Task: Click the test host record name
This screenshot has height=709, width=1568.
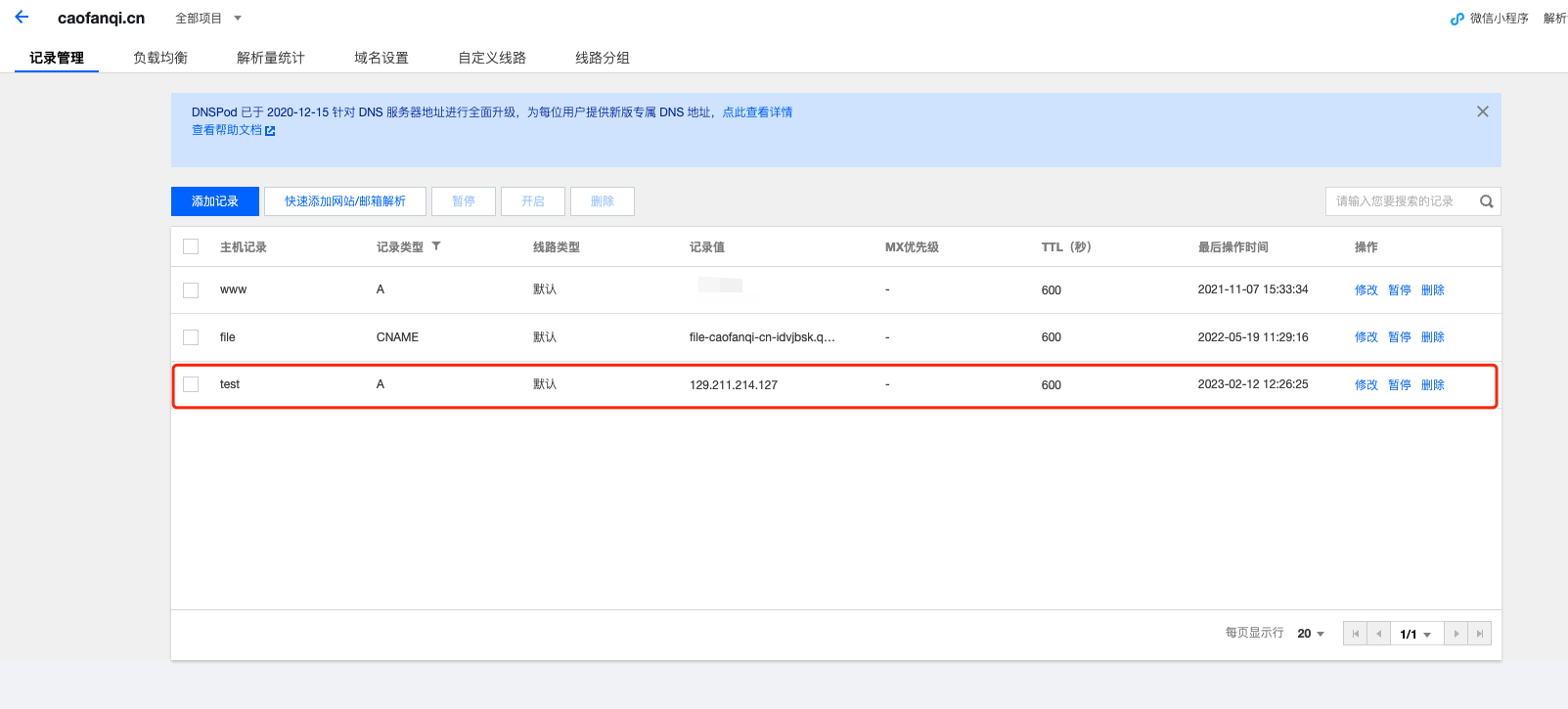Action: (230, 384)
